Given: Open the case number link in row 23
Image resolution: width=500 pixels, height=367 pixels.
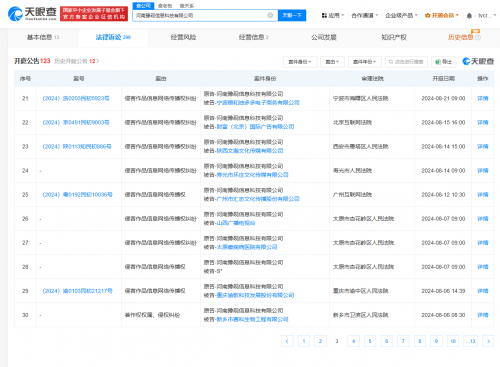Looking at the screenshot, I should [x=77, y=146].
